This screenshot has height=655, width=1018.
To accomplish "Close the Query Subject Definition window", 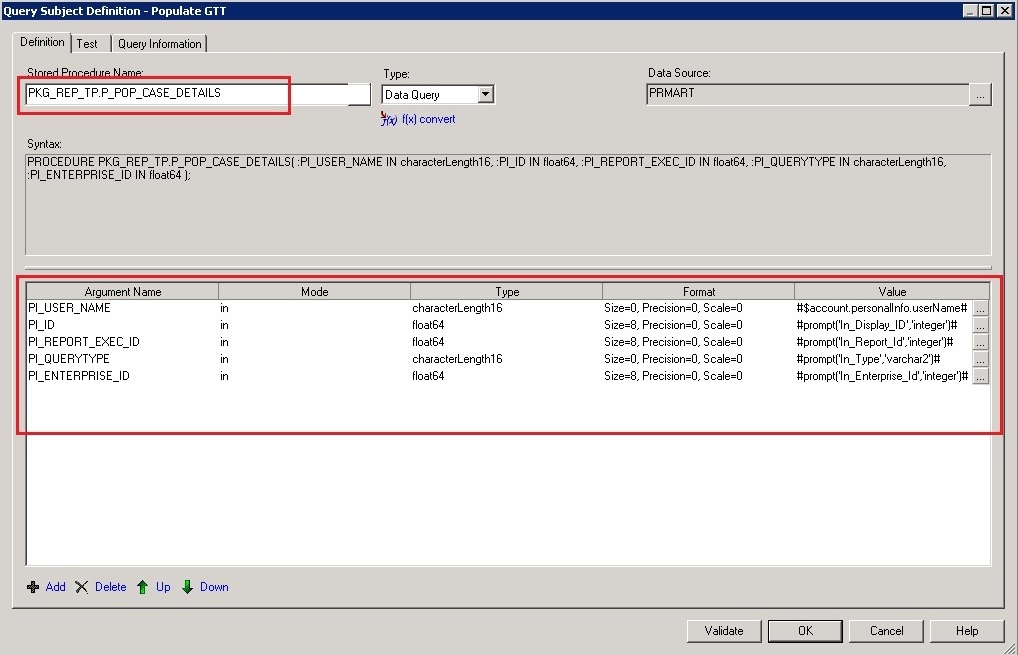I will tap(1003, 10).
